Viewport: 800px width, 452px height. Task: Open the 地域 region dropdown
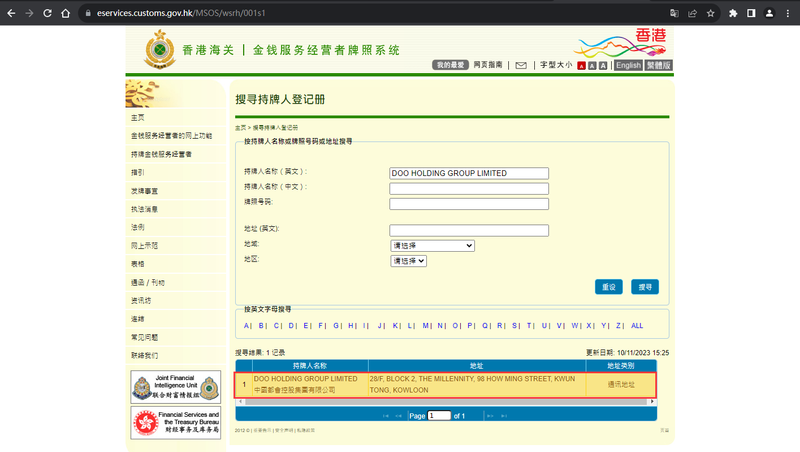pyautogui.click(x=433, y=246)
